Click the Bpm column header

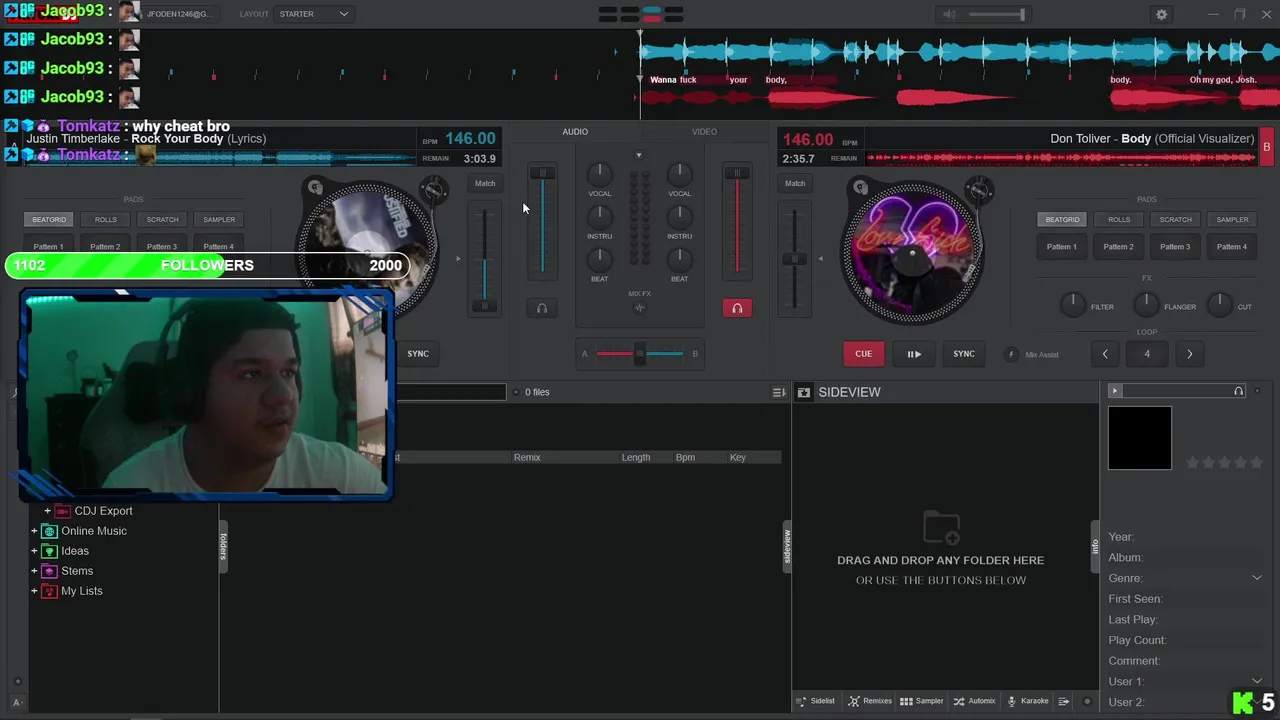click(685, 457)
